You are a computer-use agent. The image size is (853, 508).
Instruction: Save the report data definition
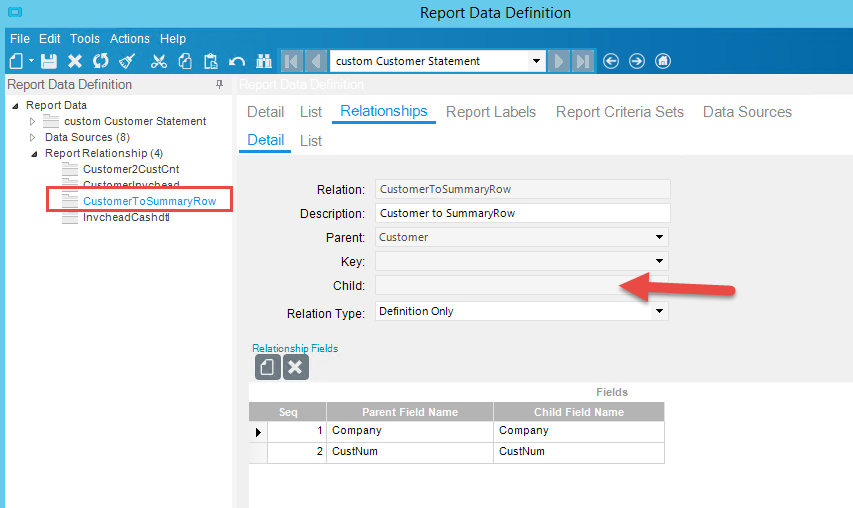[49, 61]
